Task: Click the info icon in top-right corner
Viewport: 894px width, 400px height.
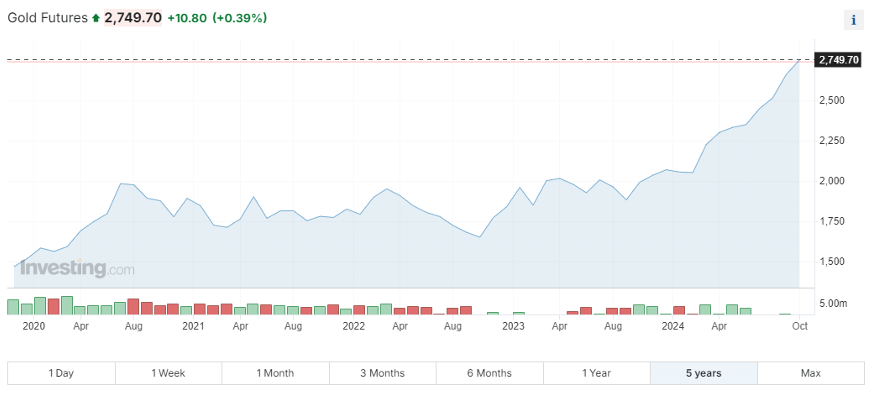Action: coord(853,20)
